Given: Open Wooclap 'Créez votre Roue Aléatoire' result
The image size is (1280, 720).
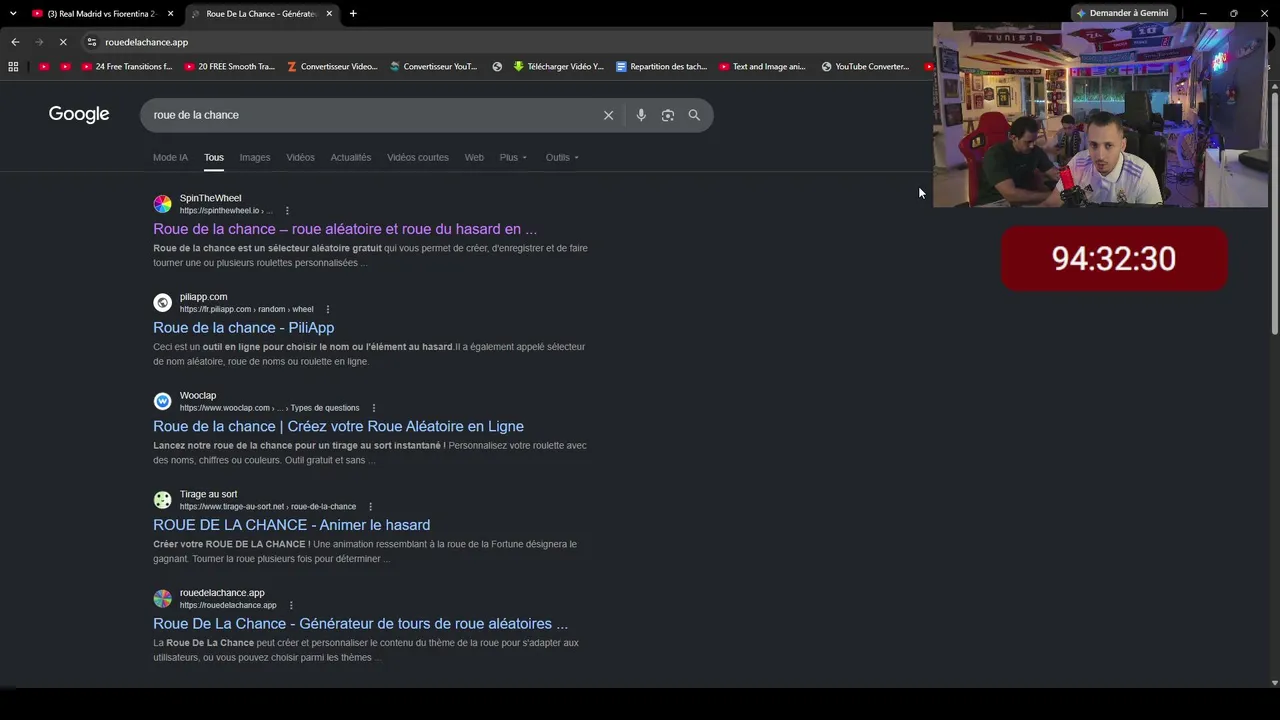Looking at the screenshot, I should tap(338, 426).
